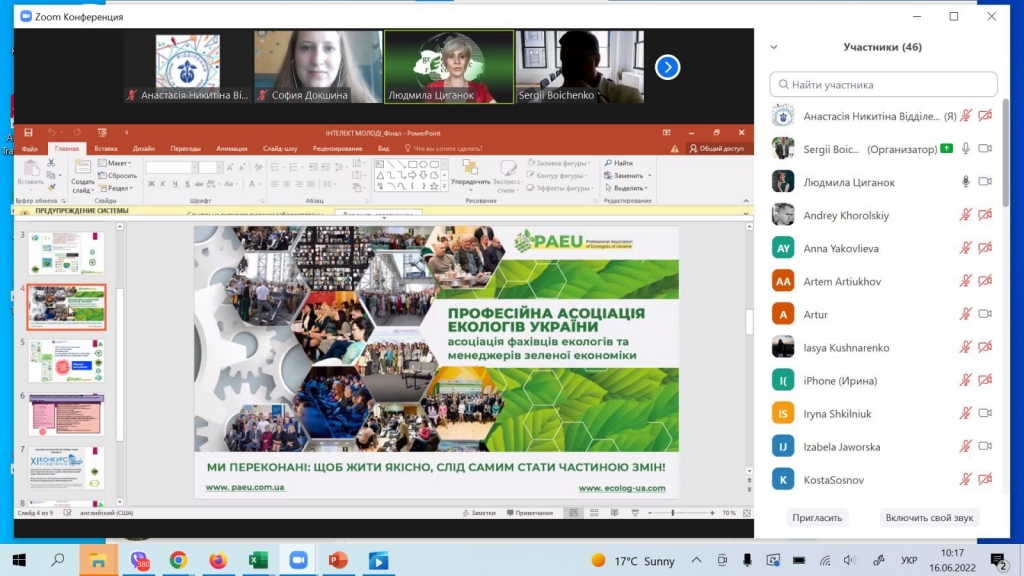Screen dimensions: 1024x576
Task: Click the Заменить button
Action: (x=628, y=176)
